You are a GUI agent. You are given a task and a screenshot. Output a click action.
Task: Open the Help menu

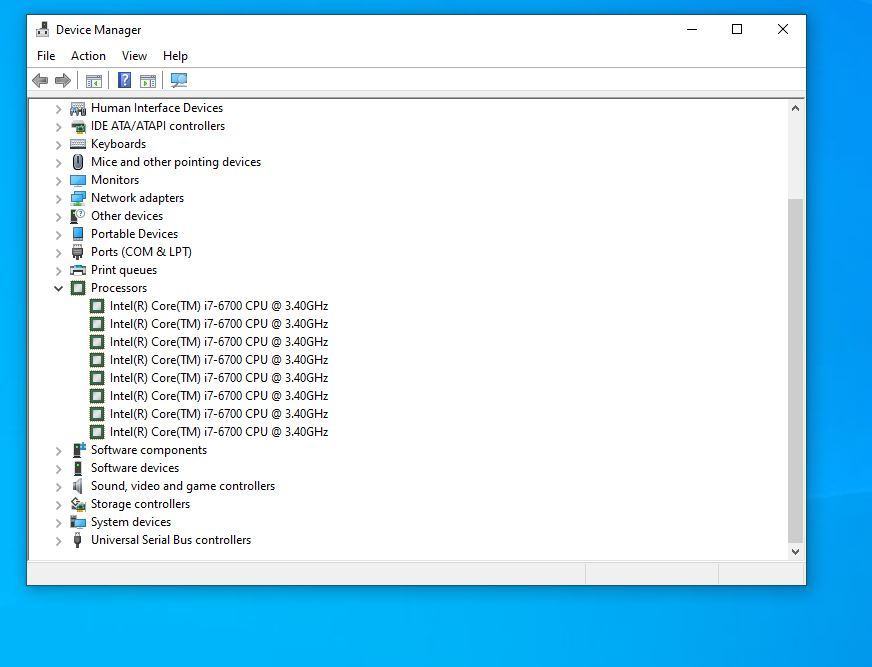(x=175, y=56)
